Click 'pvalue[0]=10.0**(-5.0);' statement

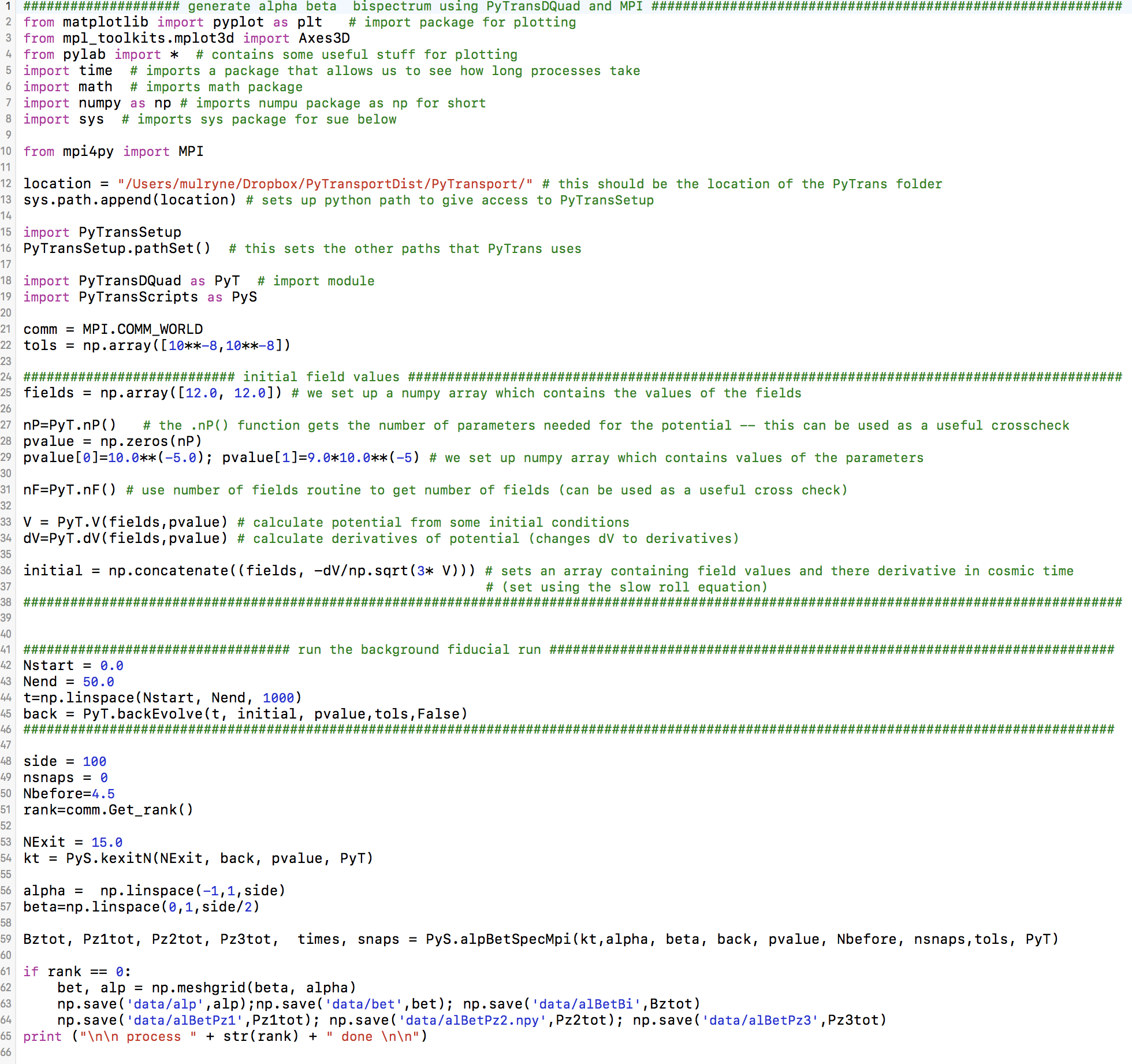(118, 457)
